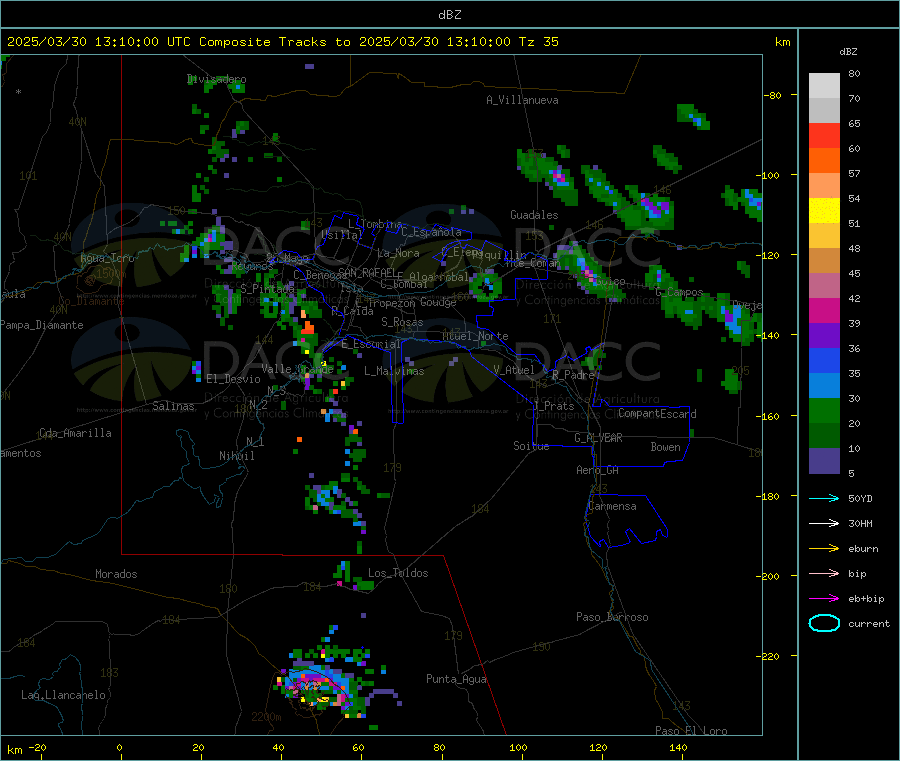Viewport: 900px width, 761px height.
Task: Click the 'Atuel_Norte' map label
Action: click(x=475, y=336)
